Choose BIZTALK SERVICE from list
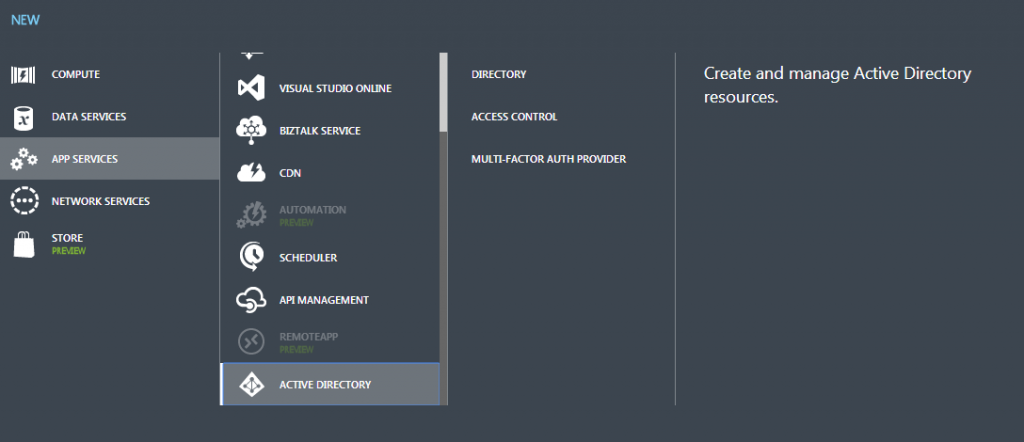1024x442 pixels. pos(330,131)
